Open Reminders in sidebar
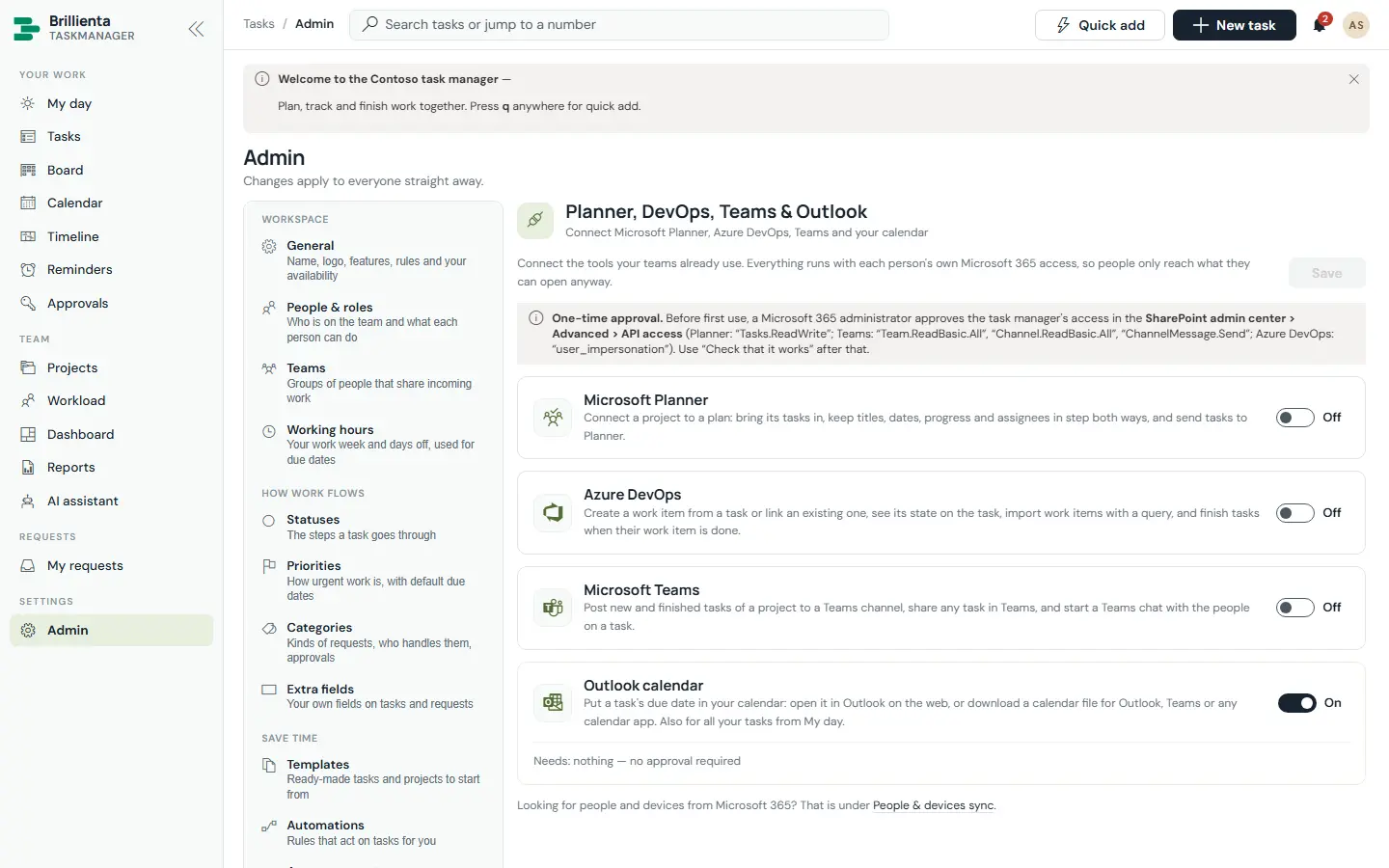This screenshot has height=868, width=1389. tap(112, 269)
